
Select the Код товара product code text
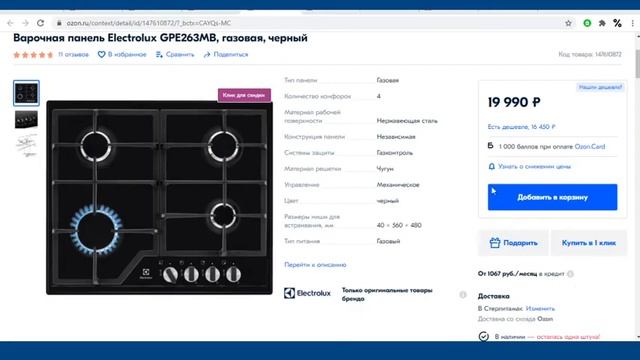[x=590, y=54]
